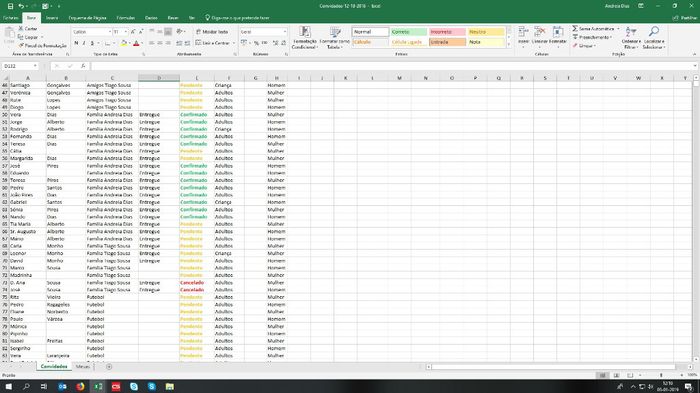Click Soma Automática sigma icon
Image resolution: width=700 pixels, height=393 pixels.
(x=575, y=28)
